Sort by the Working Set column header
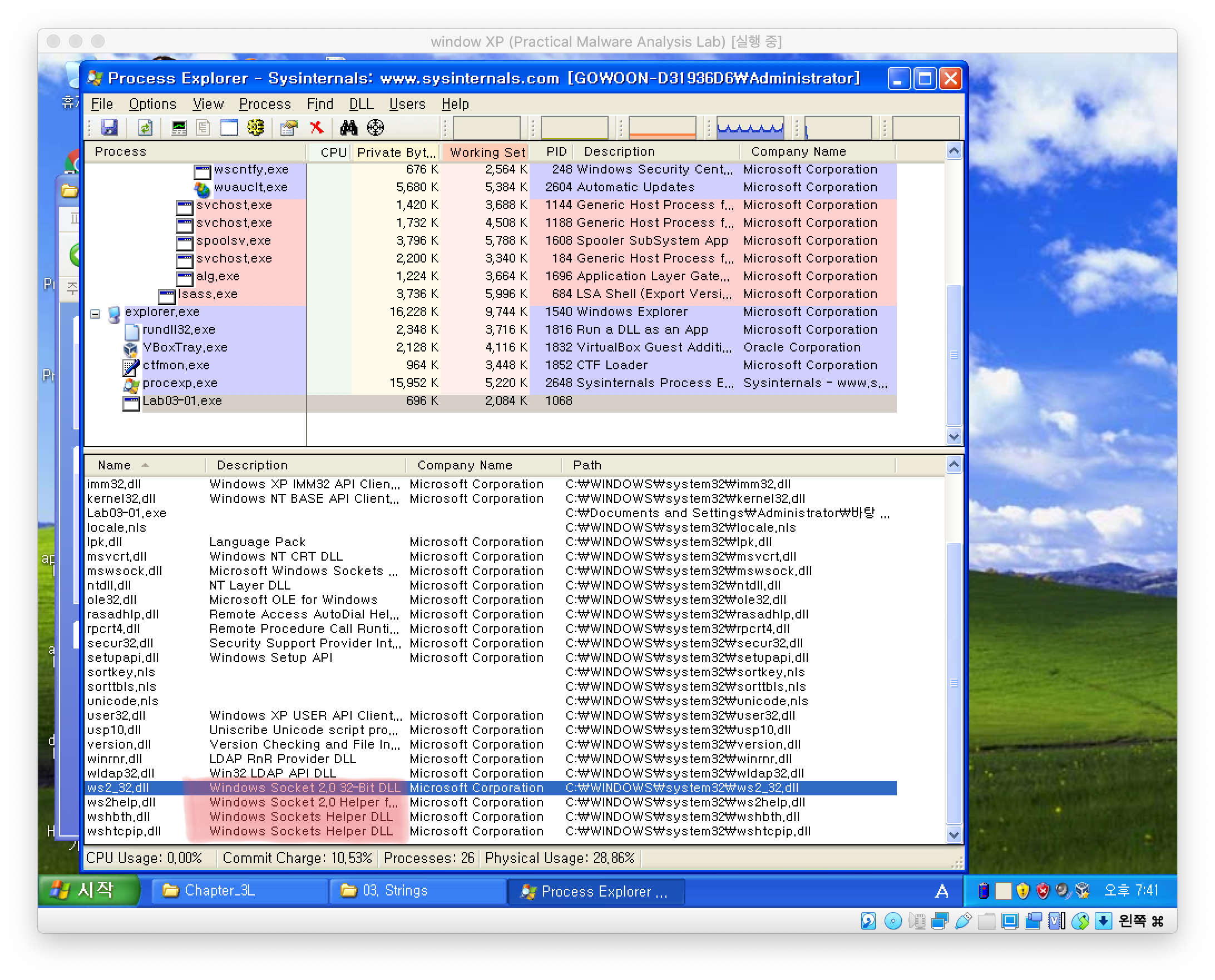This screenshot has width=1215, height=980. click(x=487, y=152)
